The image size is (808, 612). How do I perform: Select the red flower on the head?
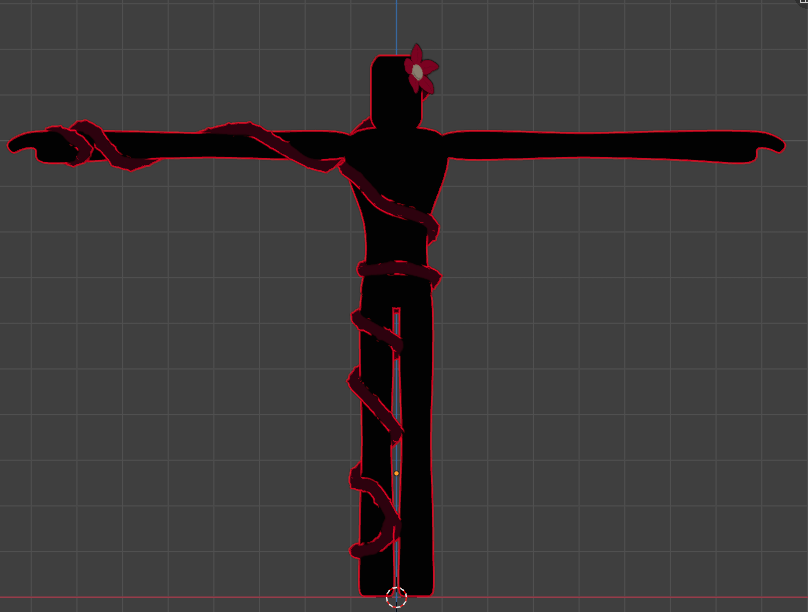pos(421,70)
